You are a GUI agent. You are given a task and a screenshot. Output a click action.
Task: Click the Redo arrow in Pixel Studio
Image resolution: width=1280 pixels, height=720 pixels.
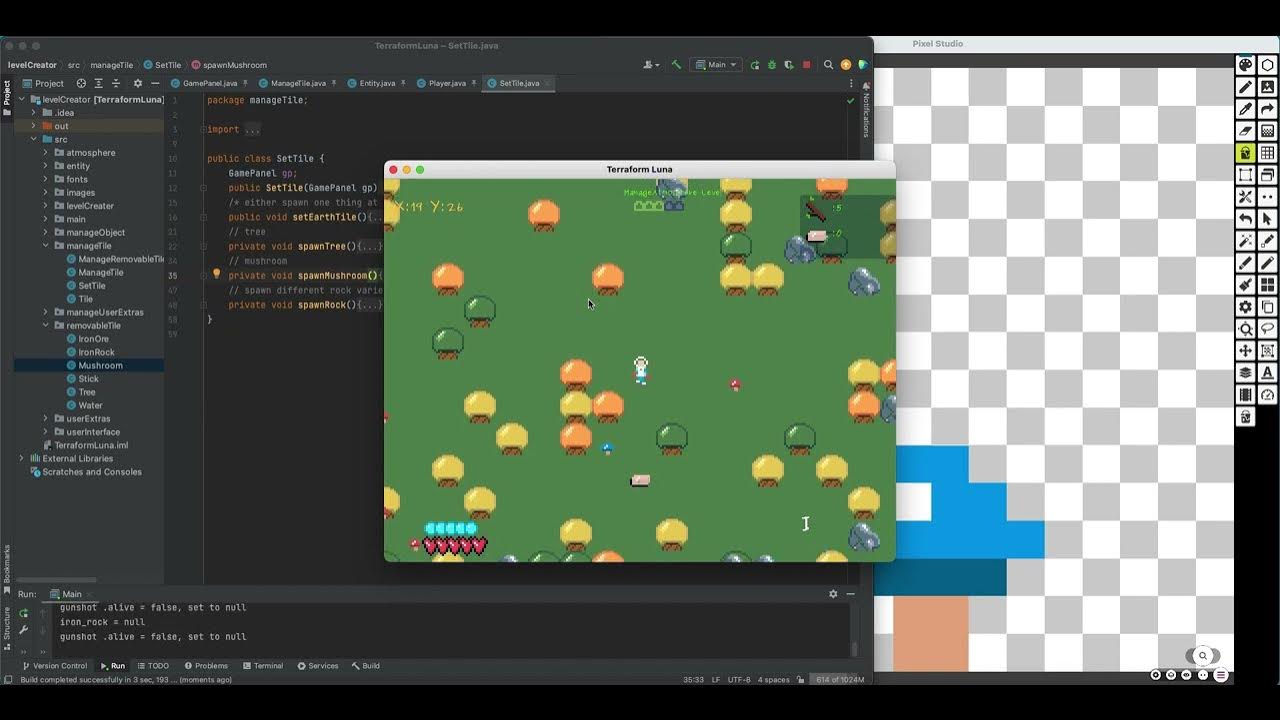click(x=1267, y=109)
